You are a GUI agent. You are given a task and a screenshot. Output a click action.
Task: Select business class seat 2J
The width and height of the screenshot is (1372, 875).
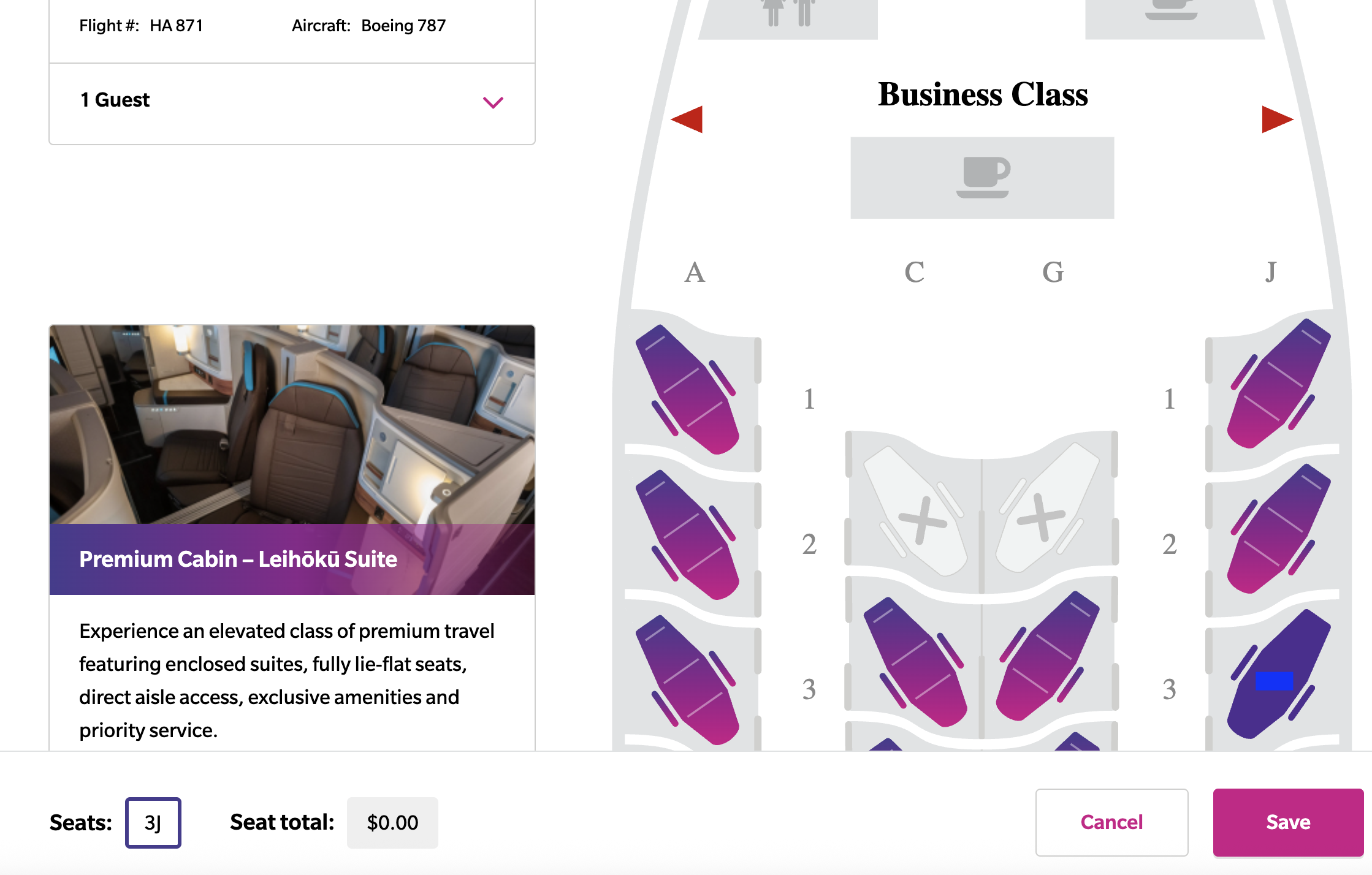click(x=1279, y=529)
